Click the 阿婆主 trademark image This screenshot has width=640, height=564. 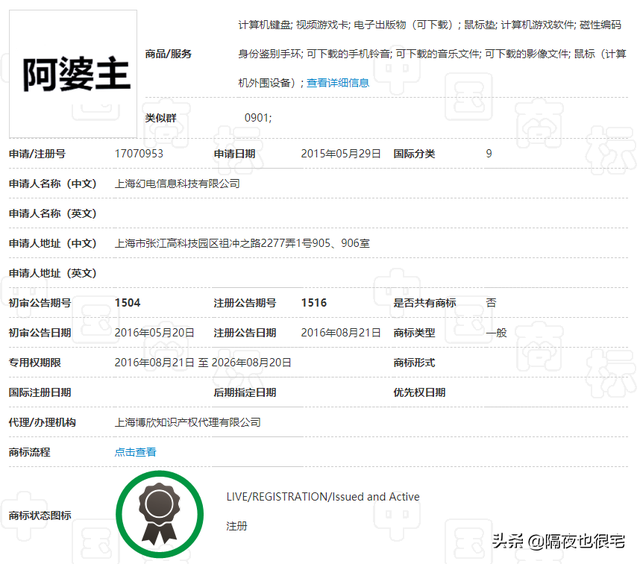(73, 74)
